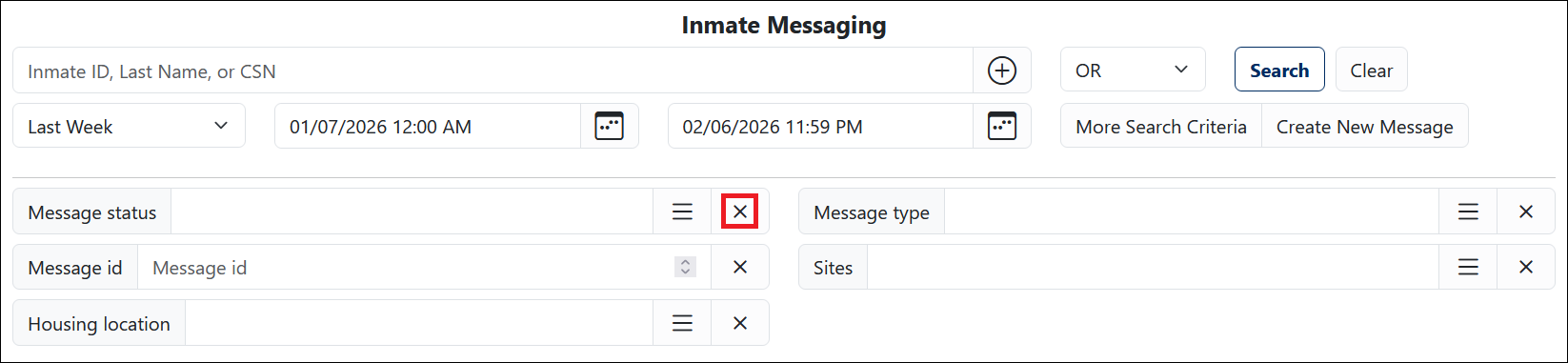Click the plus icon to add inmate
Viewport: 1568px width, 363px height.
tap(1001, 71)
